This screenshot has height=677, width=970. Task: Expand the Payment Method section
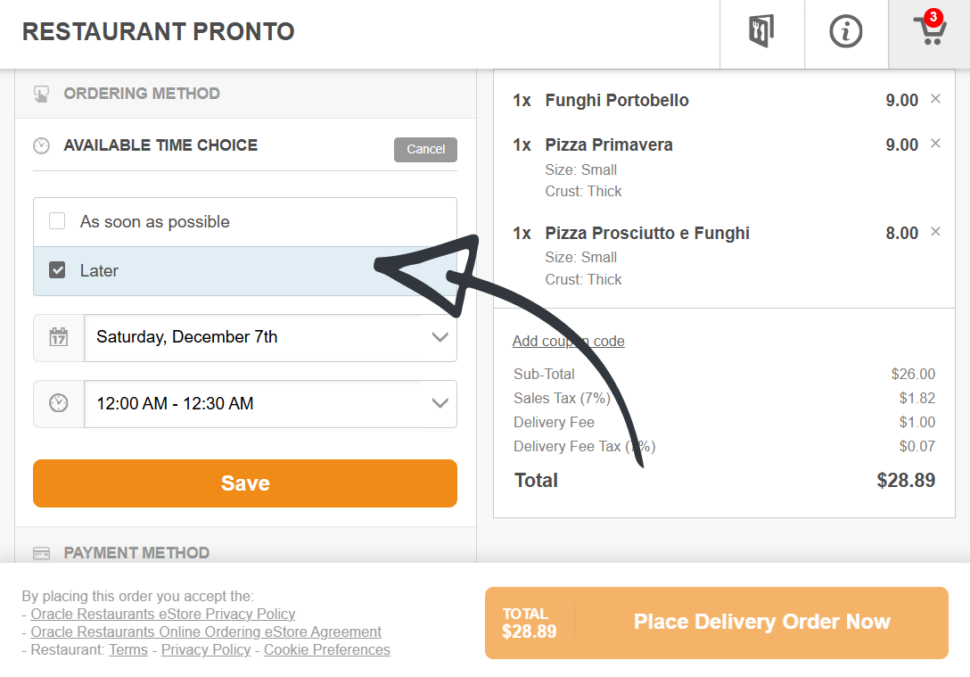[x=137, y=553]
